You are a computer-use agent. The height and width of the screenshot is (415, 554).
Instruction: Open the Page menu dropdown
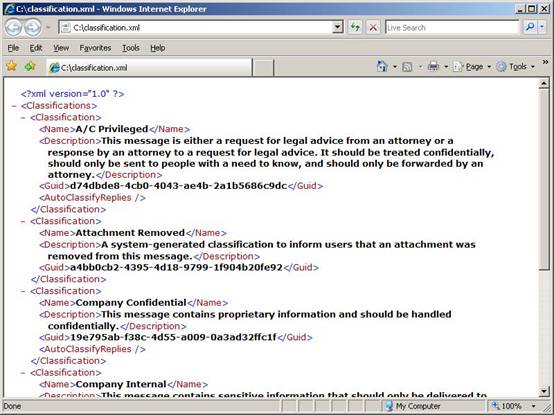(x=472, y=66)
